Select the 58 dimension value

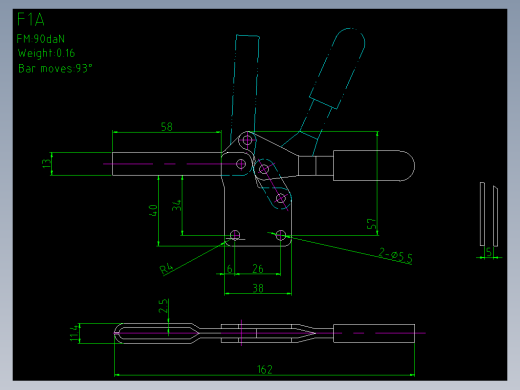[167, 127]
